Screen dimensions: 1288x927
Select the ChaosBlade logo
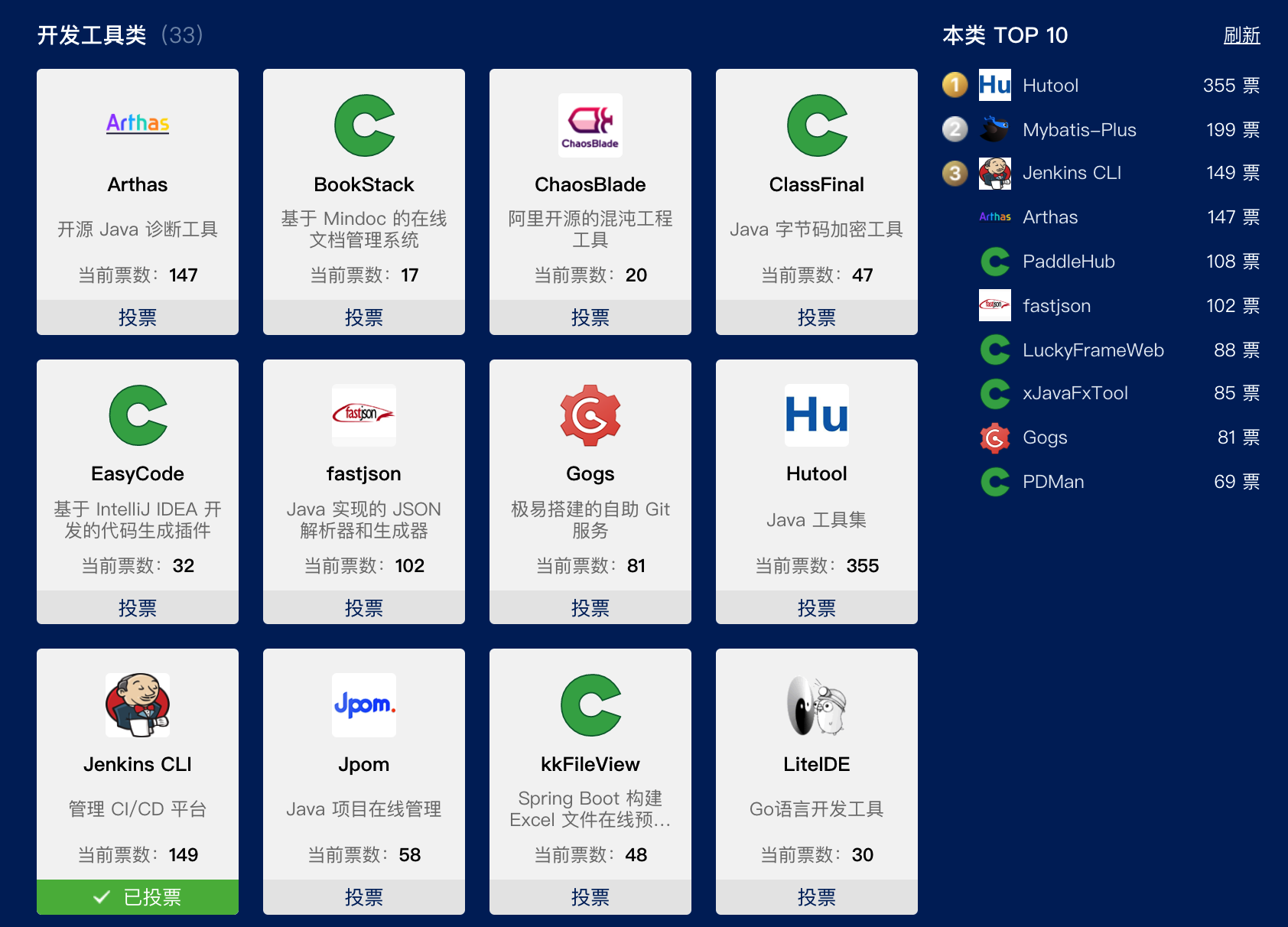click(590, 125)
